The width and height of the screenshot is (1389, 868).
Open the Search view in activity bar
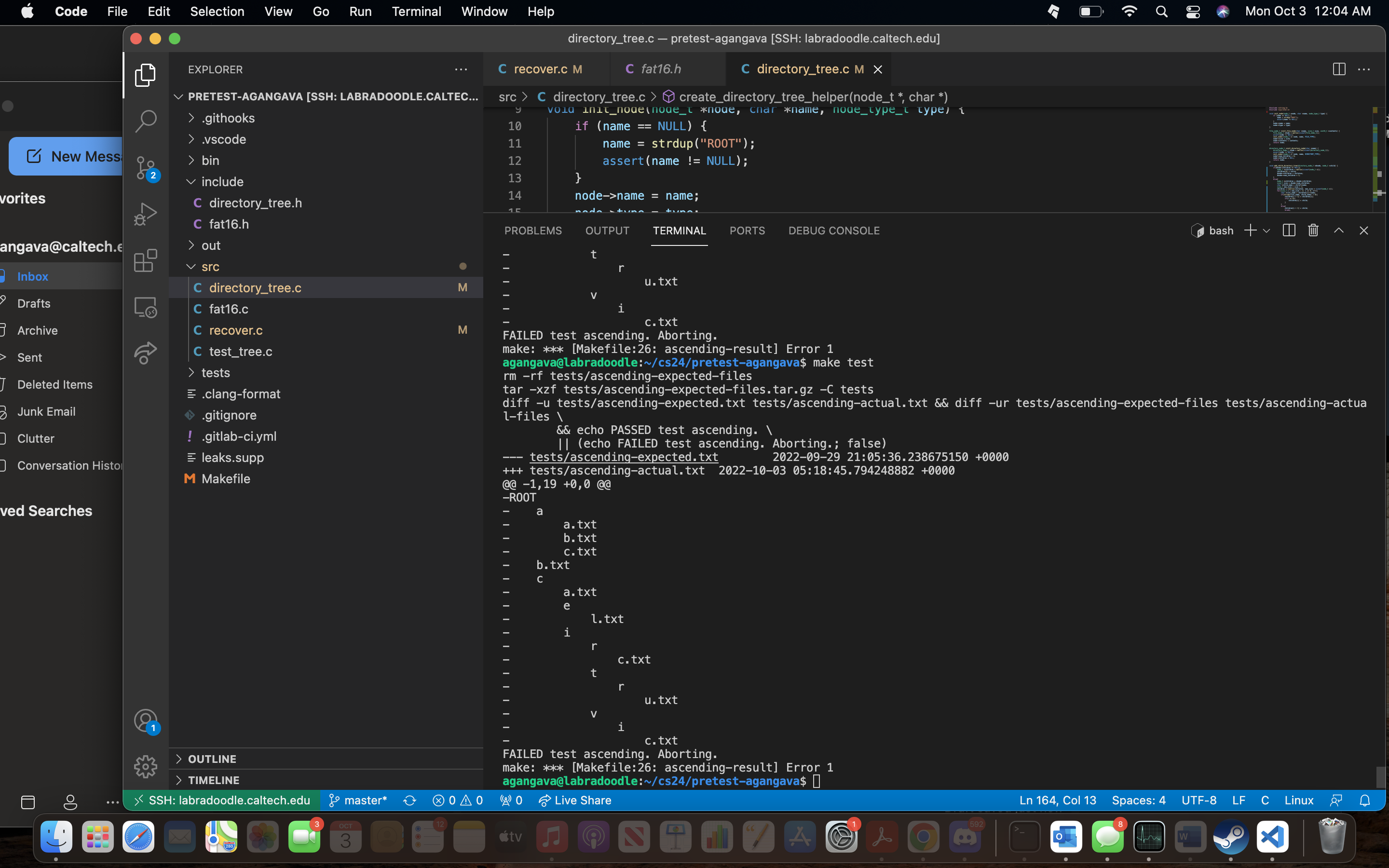145,121
